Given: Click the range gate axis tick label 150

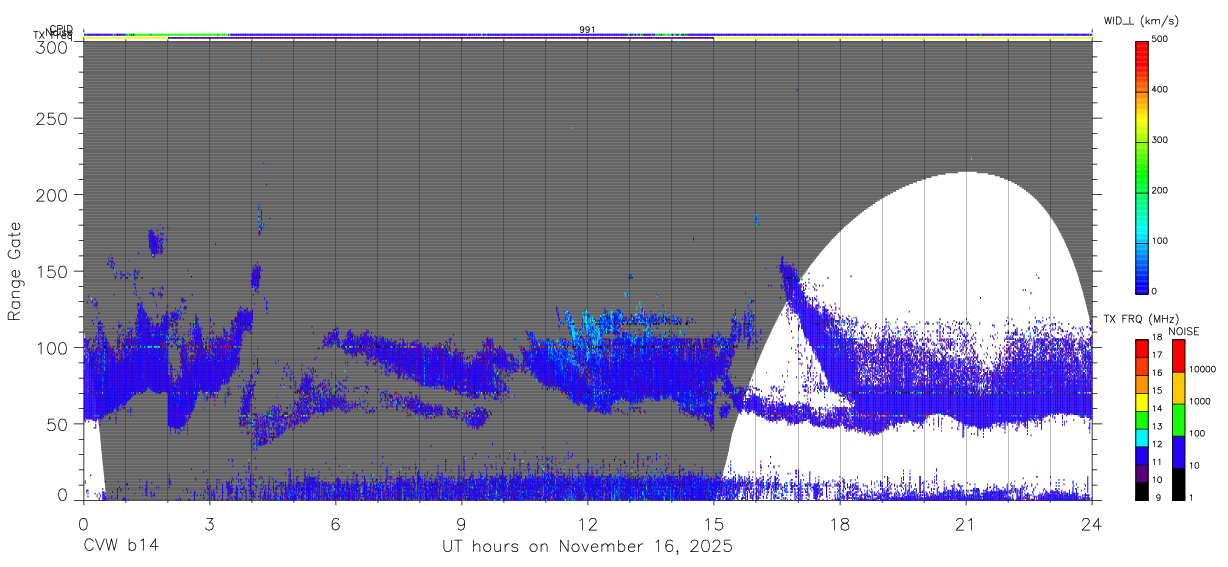Looking at the screenshot, I should pyautogui.click(x=52, y=271).
